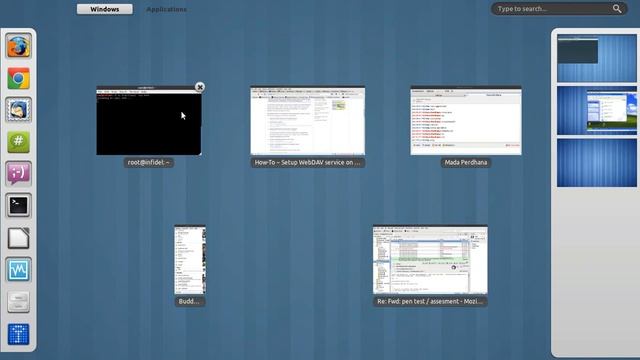
Task: Open the system monitor graph icon
Action: 18,269
